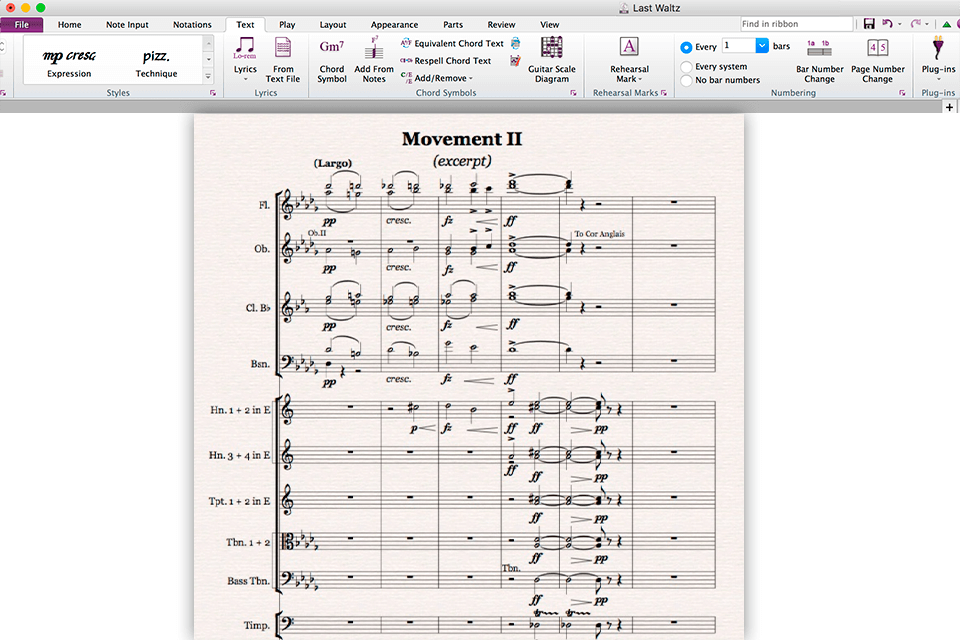Insert a Page Number Change
The height and width of the screenshot is (640, 960).
tap(877, 60)
